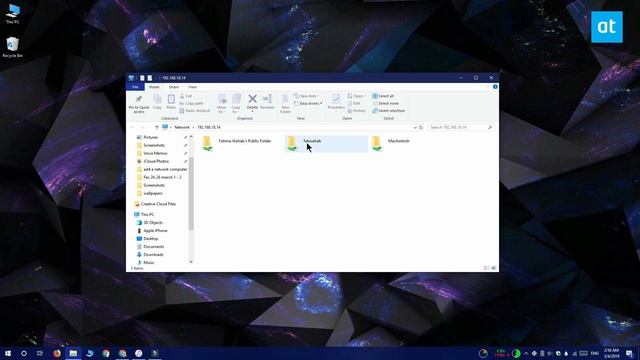Open Apple iPhone in sidebar

point(155,231)
